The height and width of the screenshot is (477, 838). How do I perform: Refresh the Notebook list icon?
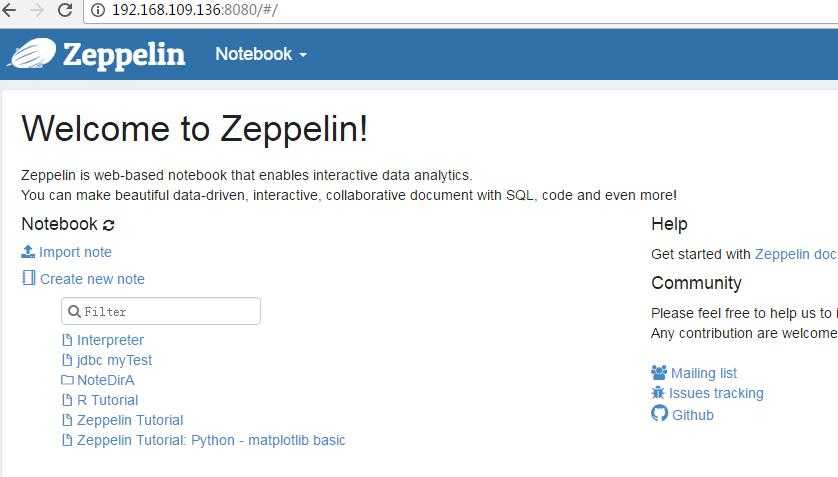(108, 225)
